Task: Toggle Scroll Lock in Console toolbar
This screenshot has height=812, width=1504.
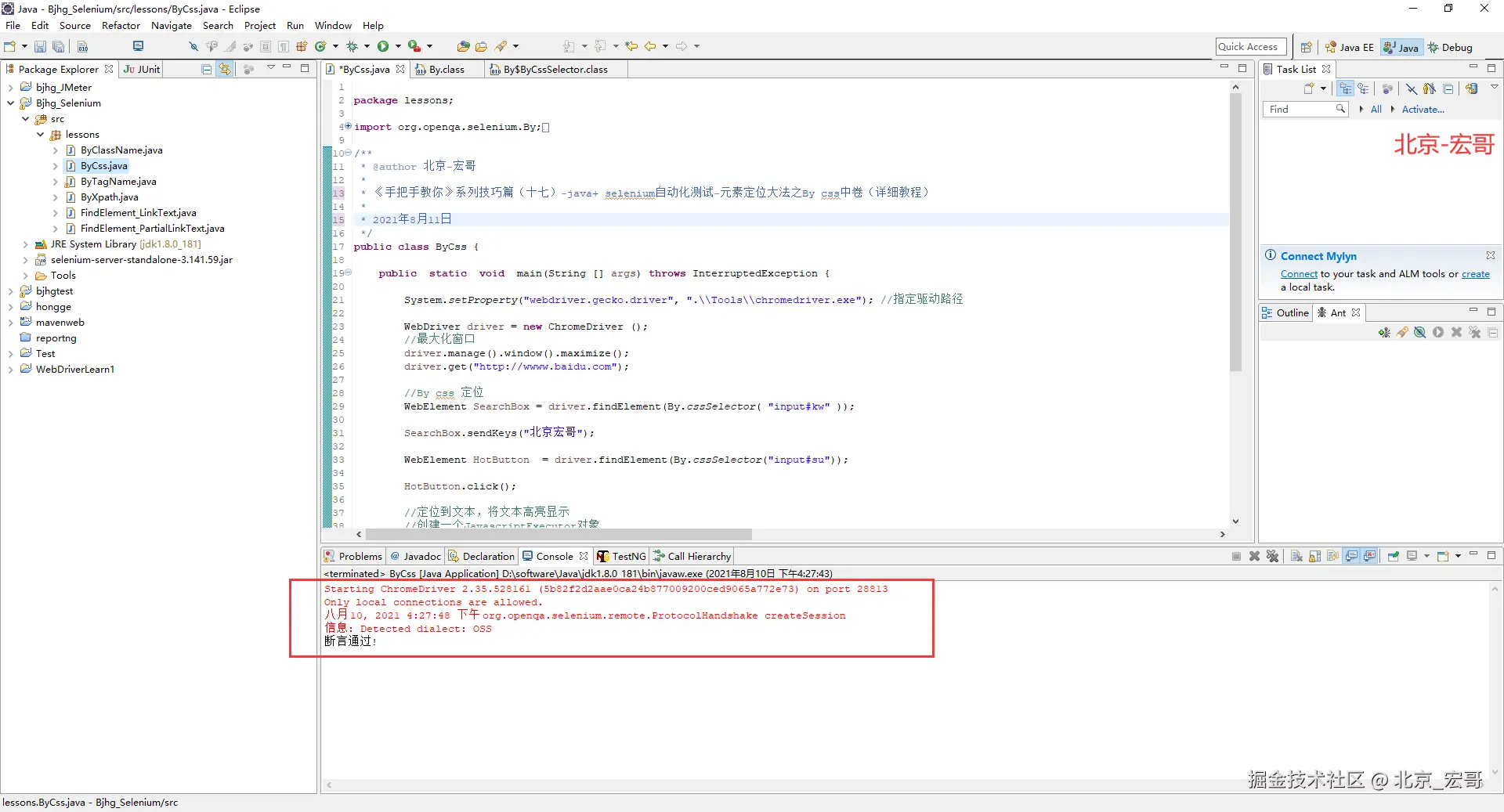Action: pos(1314,556)
